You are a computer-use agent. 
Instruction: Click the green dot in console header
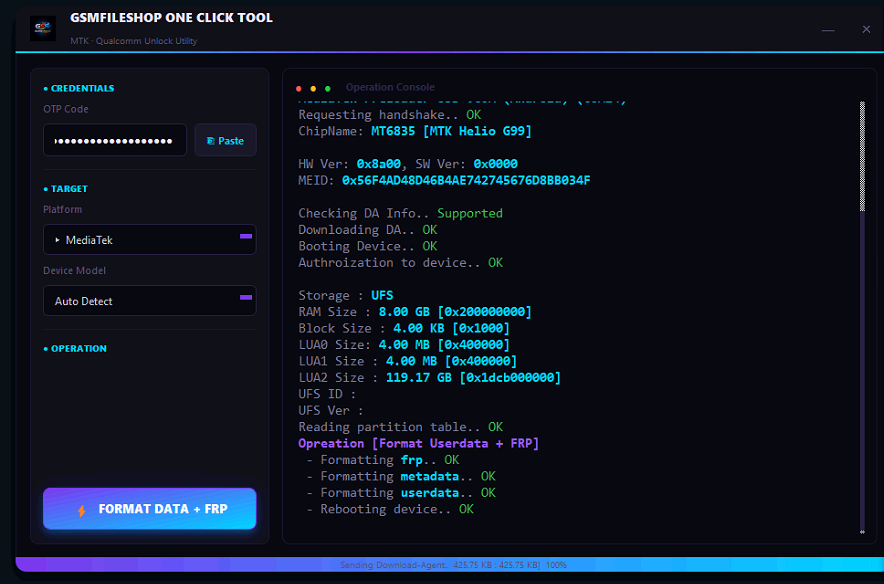point(328,89)
